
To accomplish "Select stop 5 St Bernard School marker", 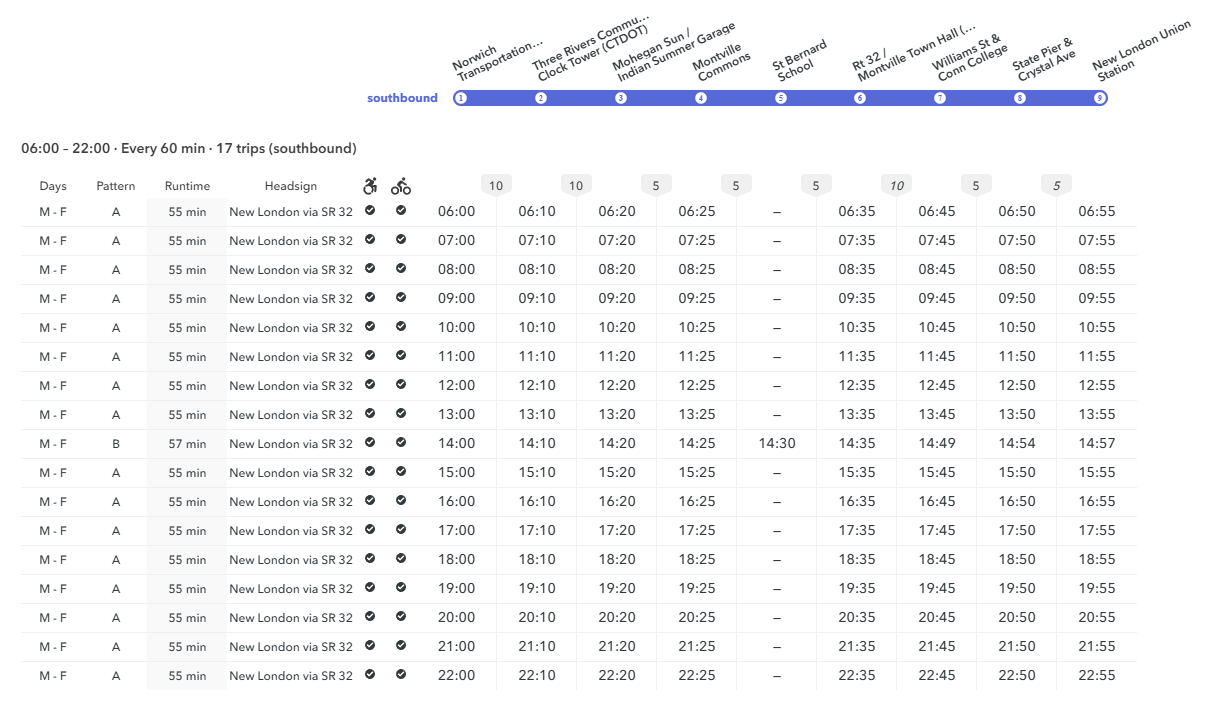I will (x=781, y=98).
